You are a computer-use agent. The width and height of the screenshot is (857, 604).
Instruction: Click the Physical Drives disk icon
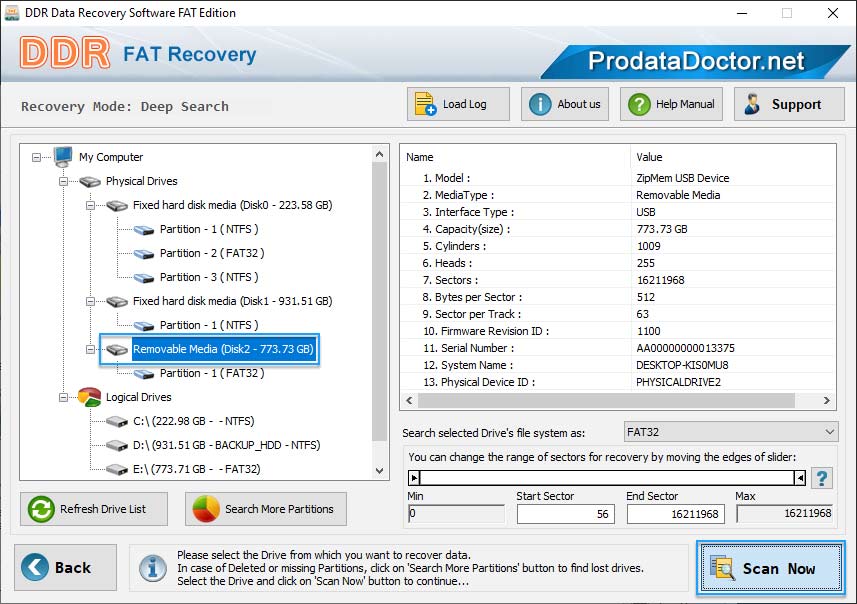[90, 181]
